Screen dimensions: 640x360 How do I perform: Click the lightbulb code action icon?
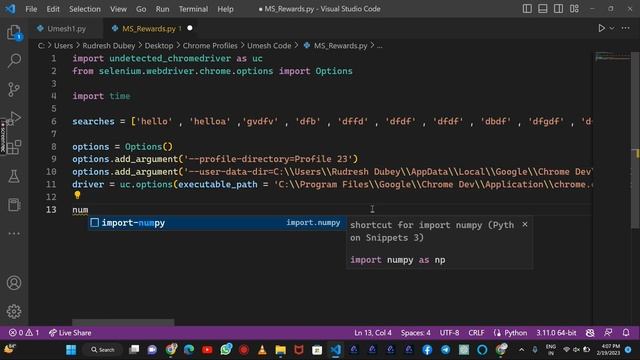point(78,195)
